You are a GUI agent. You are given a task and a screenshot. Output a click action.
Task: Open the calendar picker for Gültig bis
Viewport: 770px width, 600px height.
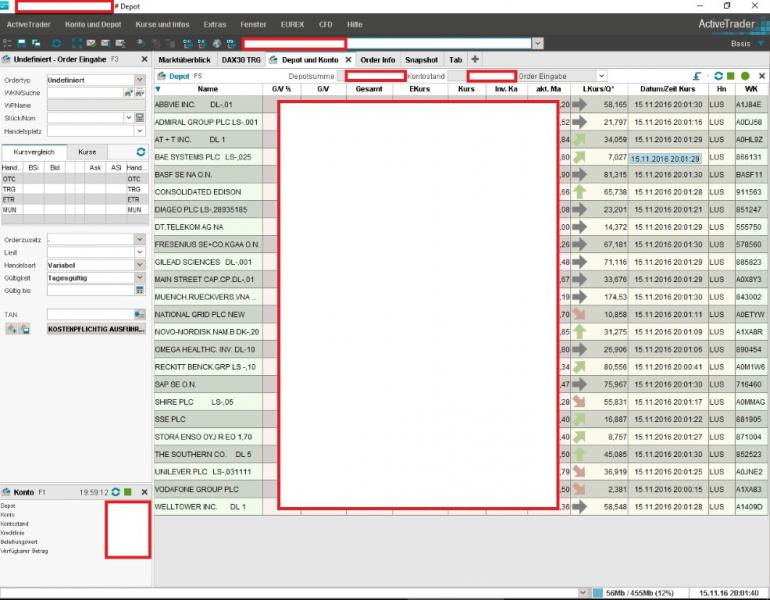tap(140, 290)
